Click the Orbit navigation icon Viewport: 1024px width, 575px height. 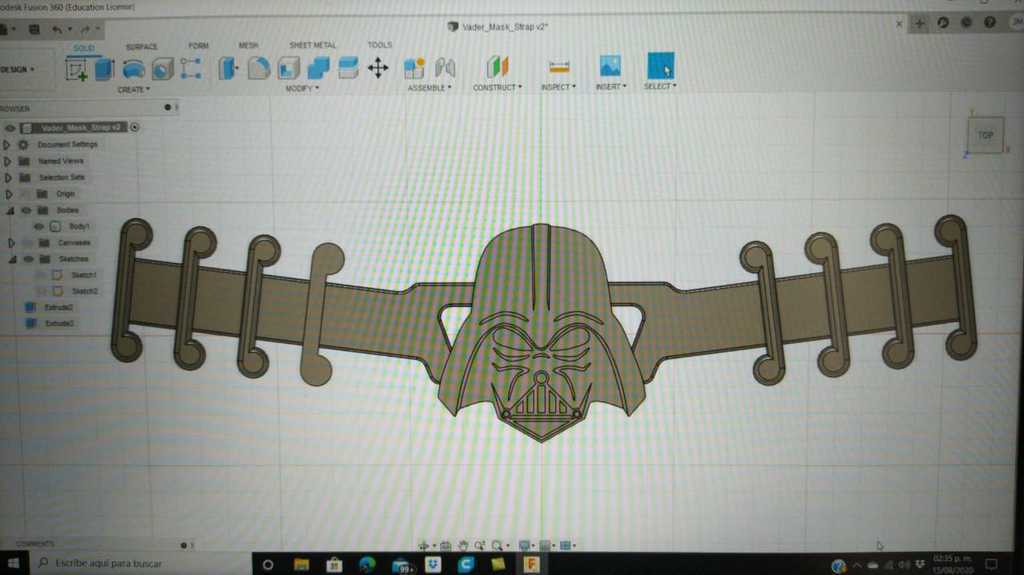point(423,545)
